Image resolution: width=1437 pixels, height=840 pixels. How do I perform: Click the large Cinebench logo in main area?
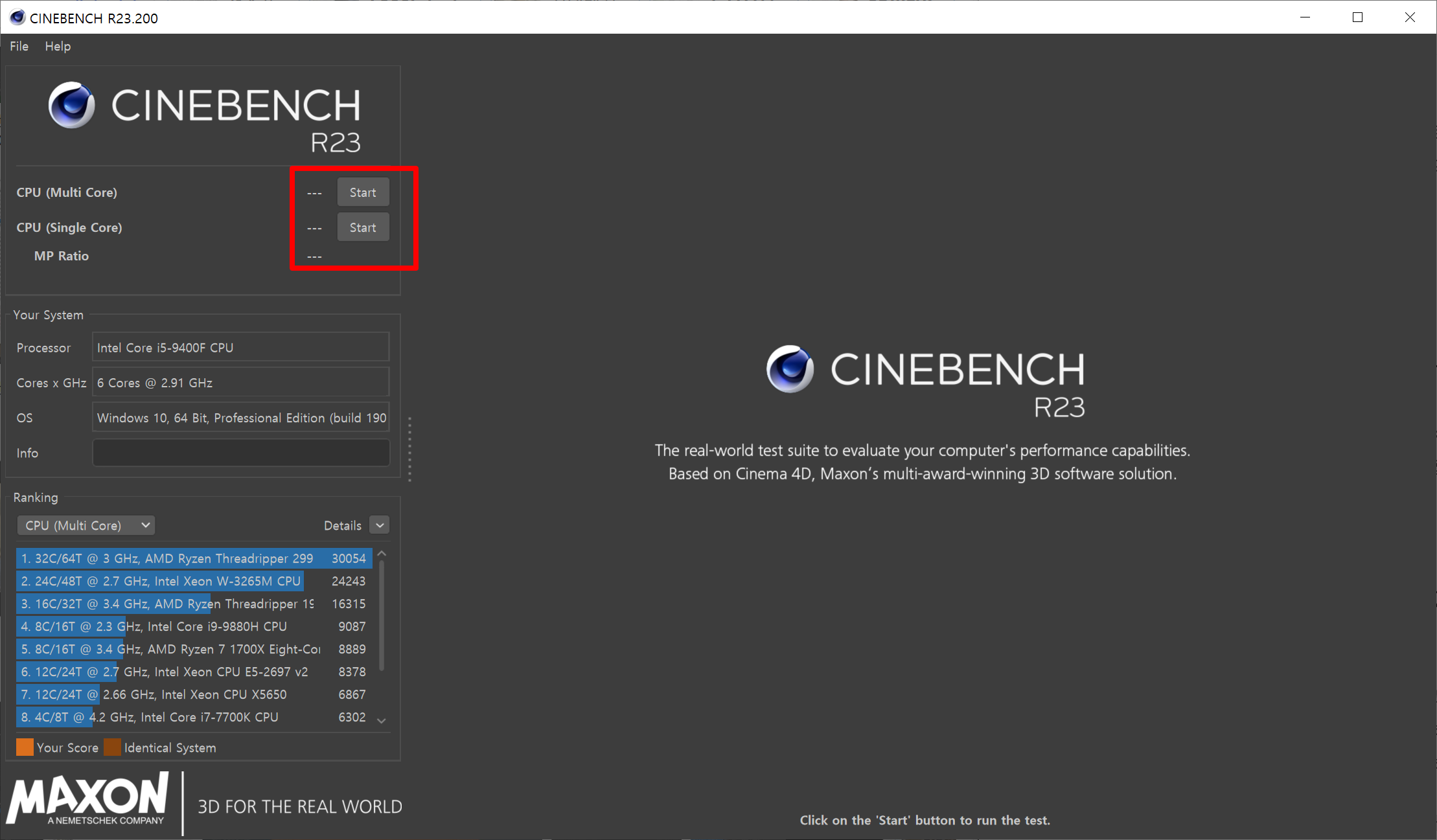(789, 369)
